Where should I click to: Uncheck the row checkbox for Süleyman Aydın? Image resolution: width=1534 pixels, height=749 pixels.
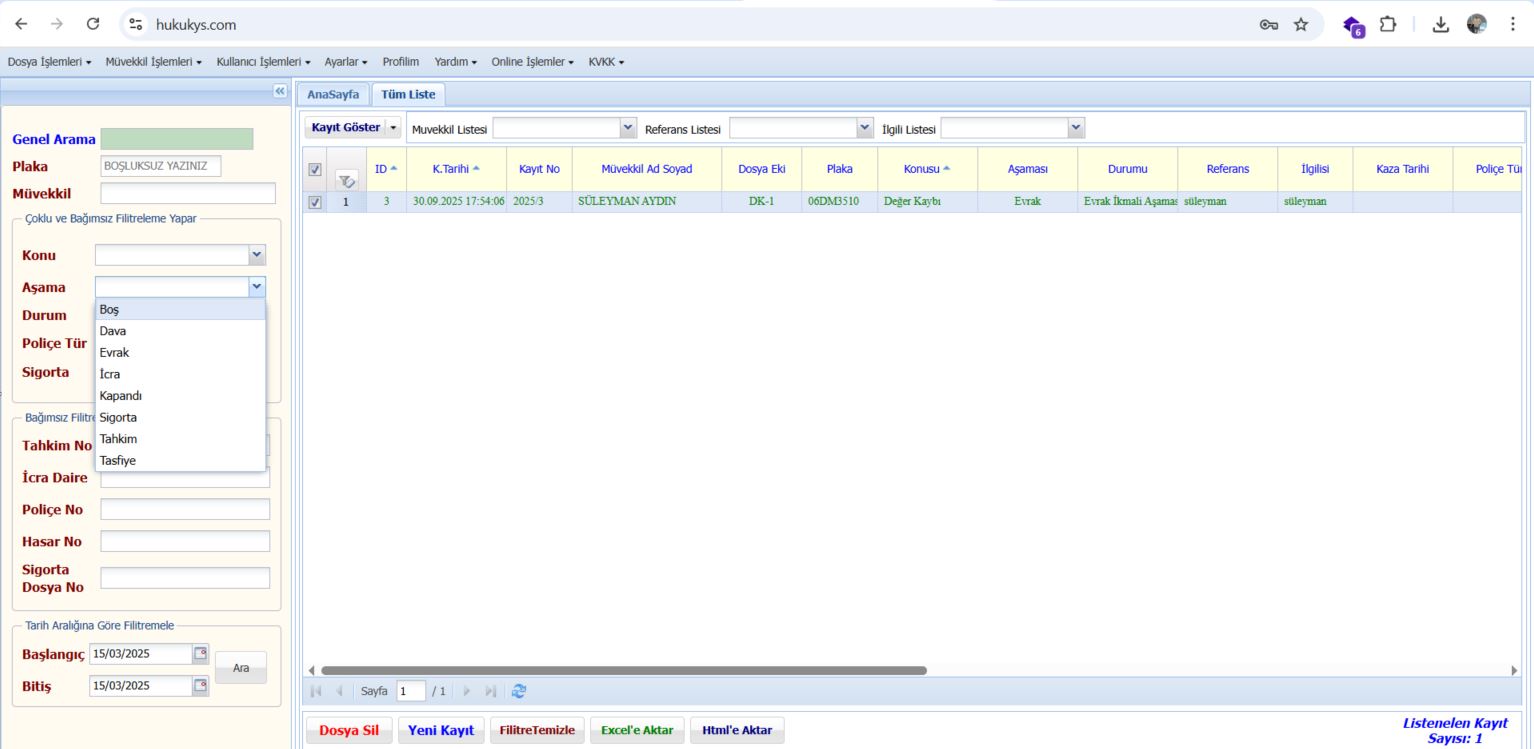[315, 202]
